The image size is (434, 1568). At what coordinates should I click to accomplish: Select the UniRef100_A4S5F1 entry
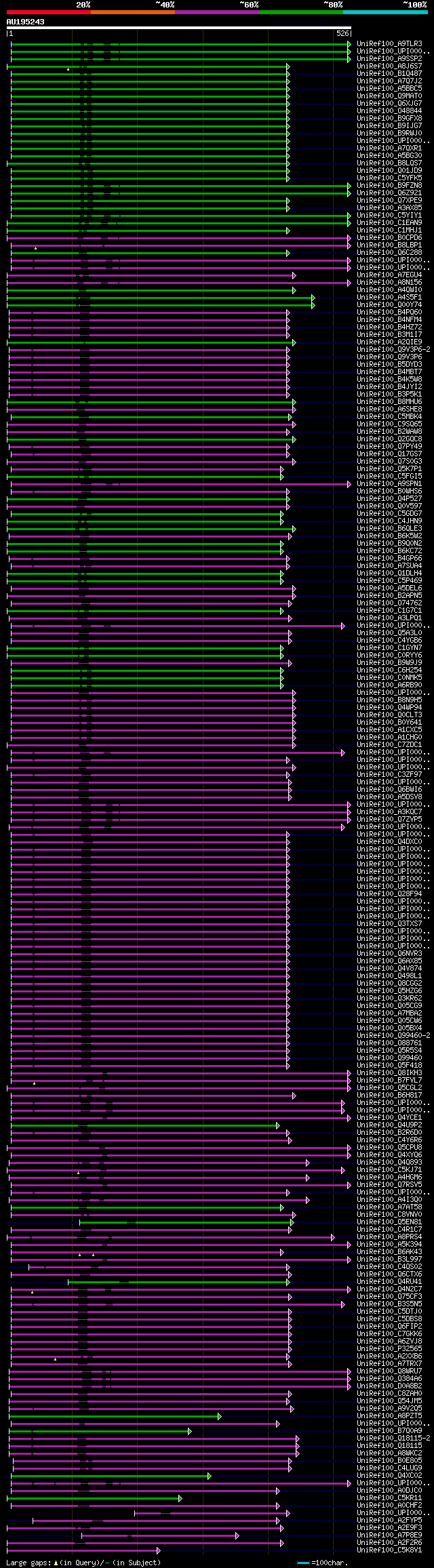pos(389,298)
